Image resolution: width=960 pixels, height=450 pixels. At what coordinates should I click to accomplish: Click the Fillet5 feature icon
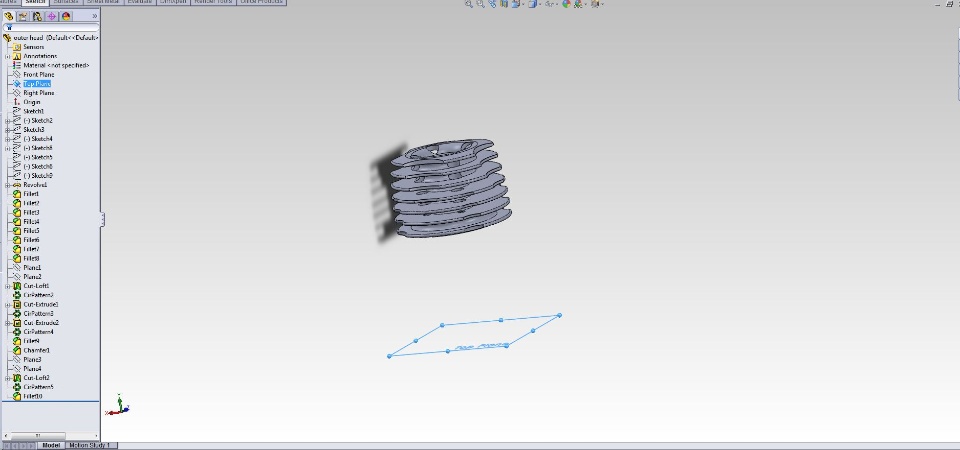point(17,231)
